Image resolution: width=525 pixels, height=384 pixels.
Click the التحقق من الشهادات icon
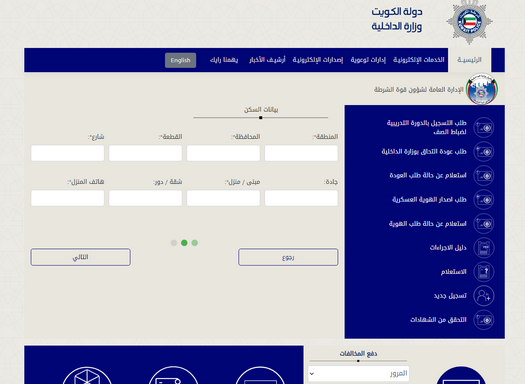(483, 320)
